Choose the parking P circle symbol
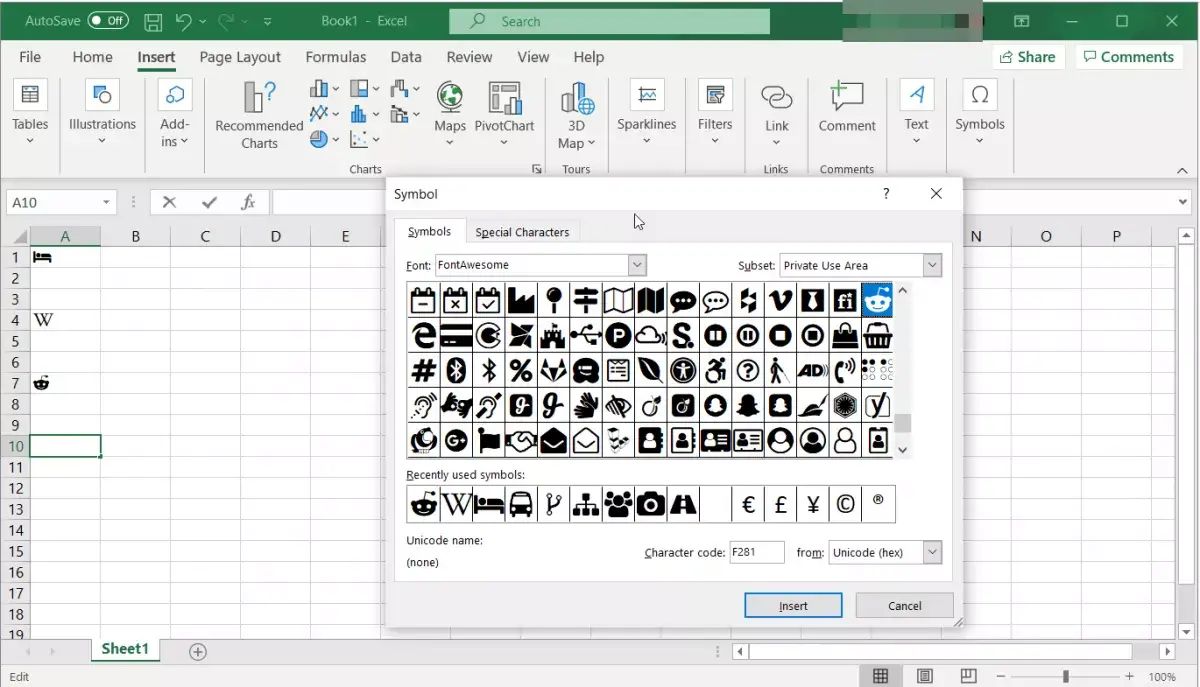Screen dimensions: 1200x687 coord(618,335)
